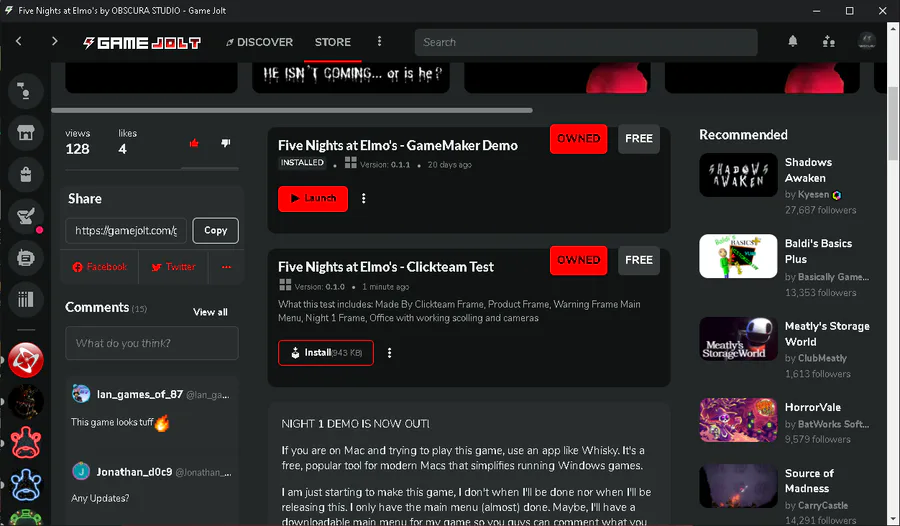Open the user avatar menu

[x=867, y=41]
